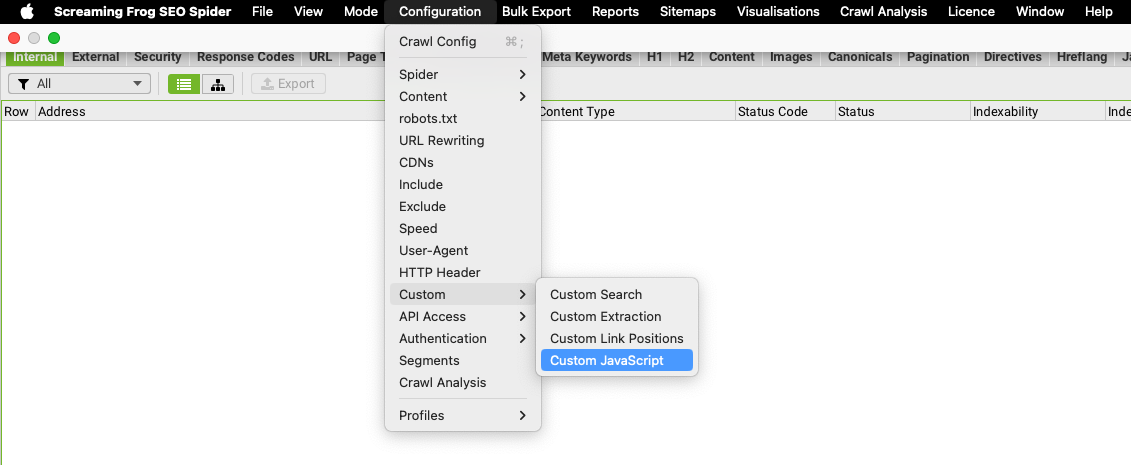1131x465 pixels.
Task: Expand the Authentication submenu
Action: click(x=462, y=338)
